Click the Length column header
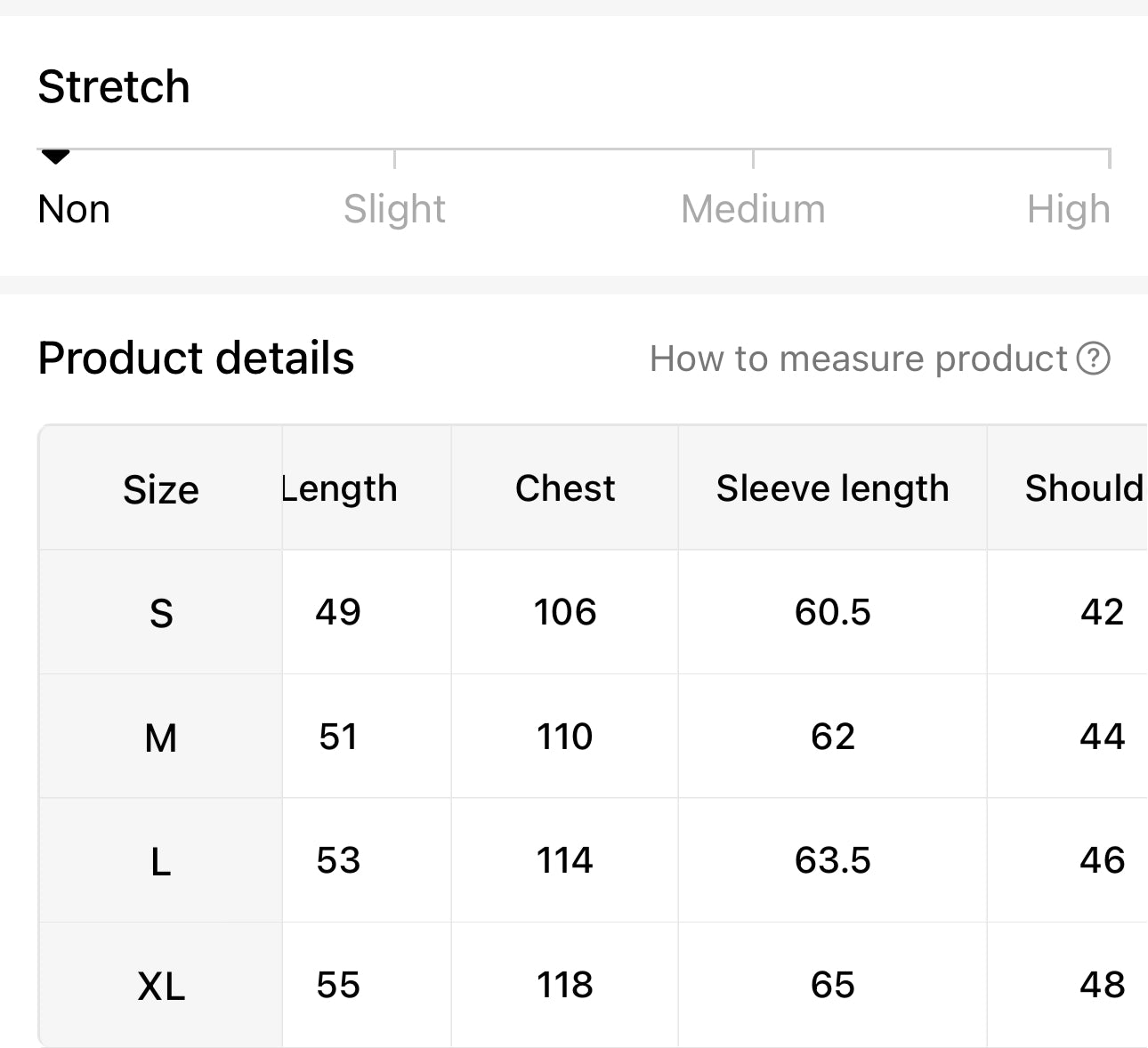Viewport: 1148px width, 1048px height. (340, 488)
